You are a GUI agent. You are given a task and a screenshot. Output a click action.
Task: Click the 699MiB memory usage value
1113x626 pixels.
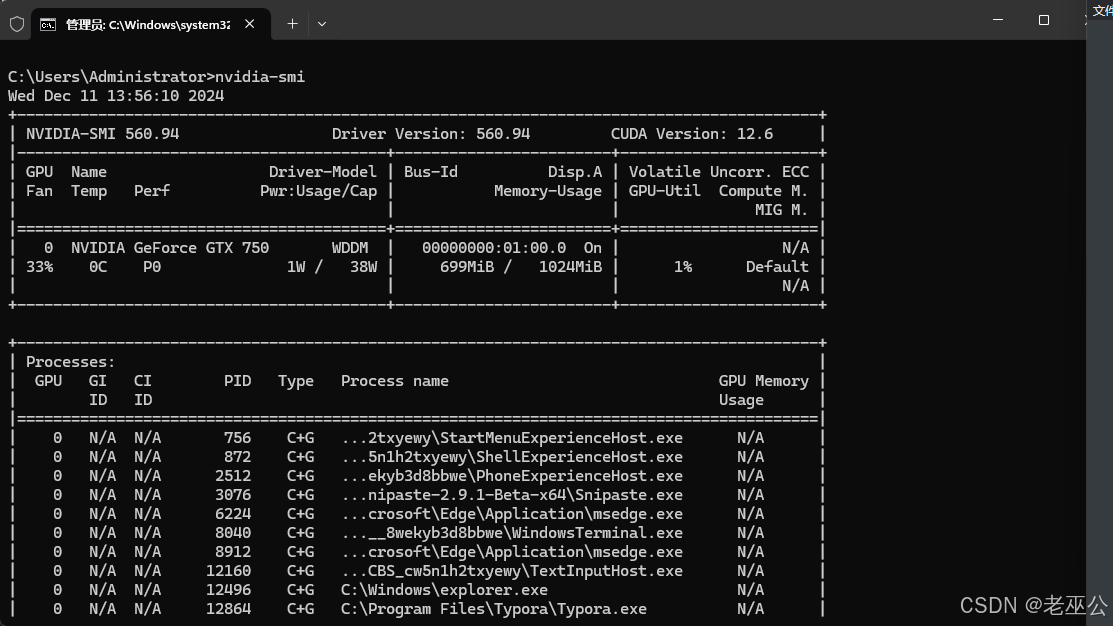466,267
